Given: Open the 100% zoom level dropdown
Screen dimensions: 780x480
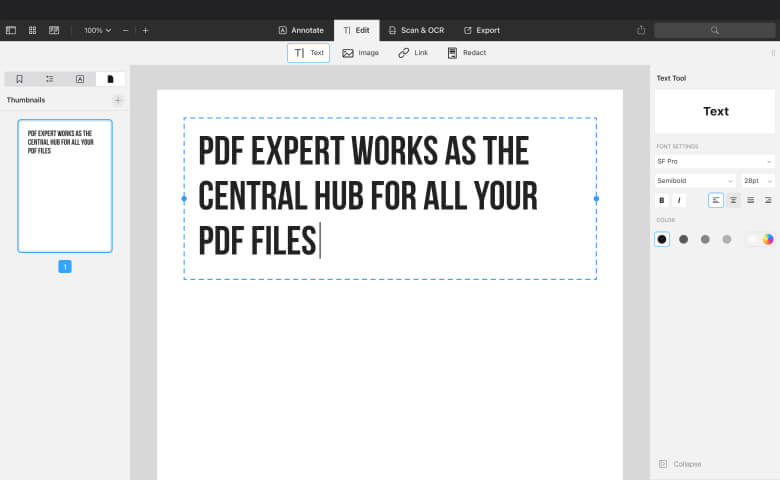Looking at the screenshot, I should tap(98, 30).
